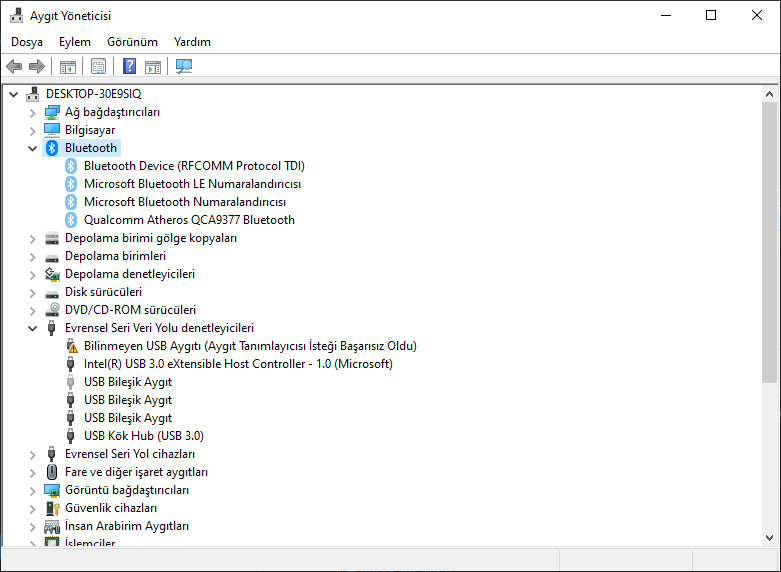This screenshot has height=572, width=781.
Task: Maximize the Aygıt Yöneticisi window
Action: [x=711, y=15]
